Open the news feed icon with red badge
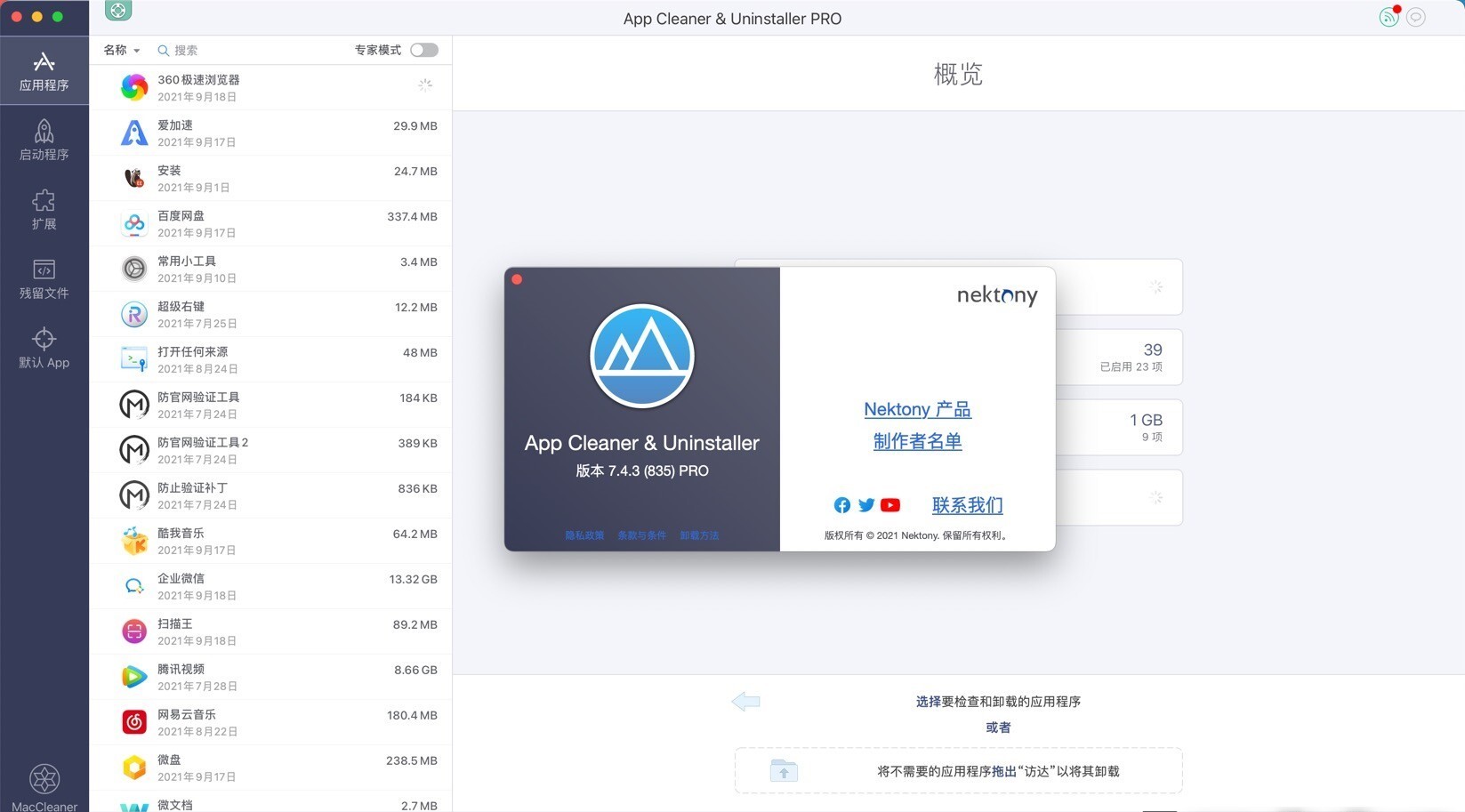The width and height of the screenshot is (1465, 812). (1389, 16)
